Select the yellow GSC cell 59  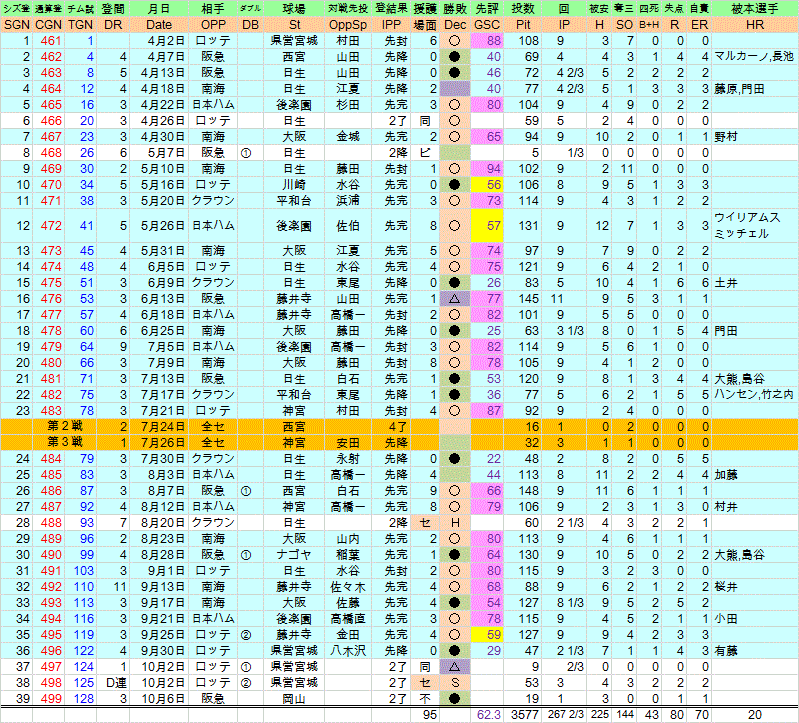[x=487, y=634]
